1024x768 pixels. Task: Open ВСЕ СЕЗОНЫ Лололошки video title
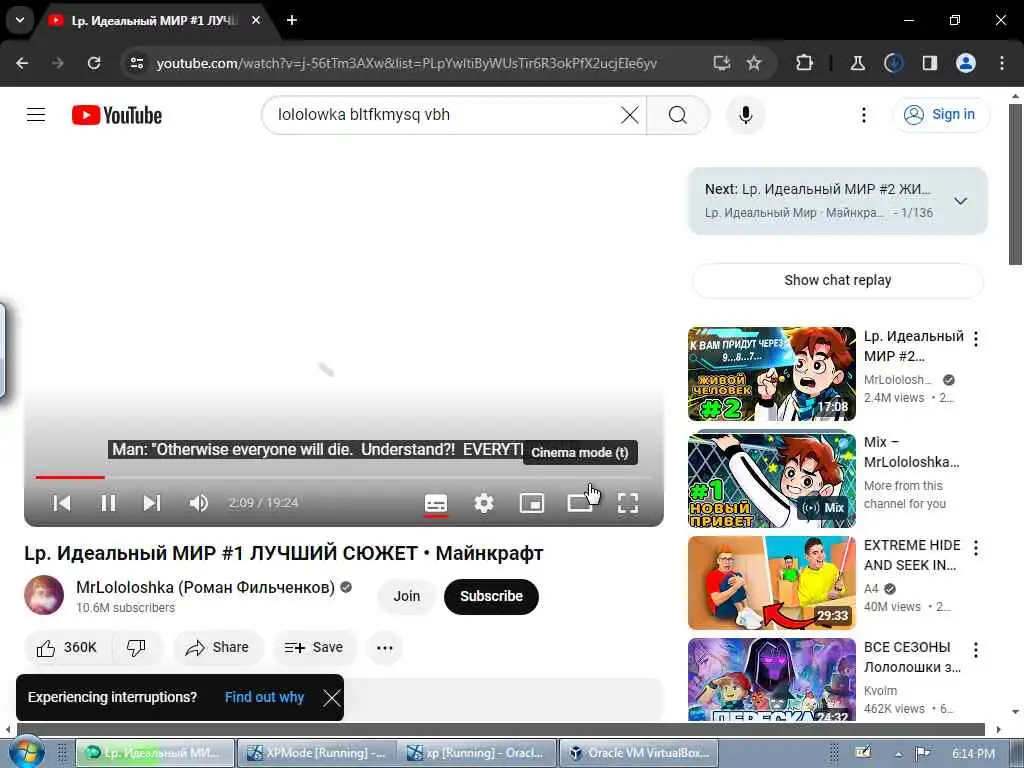(912, 657)
